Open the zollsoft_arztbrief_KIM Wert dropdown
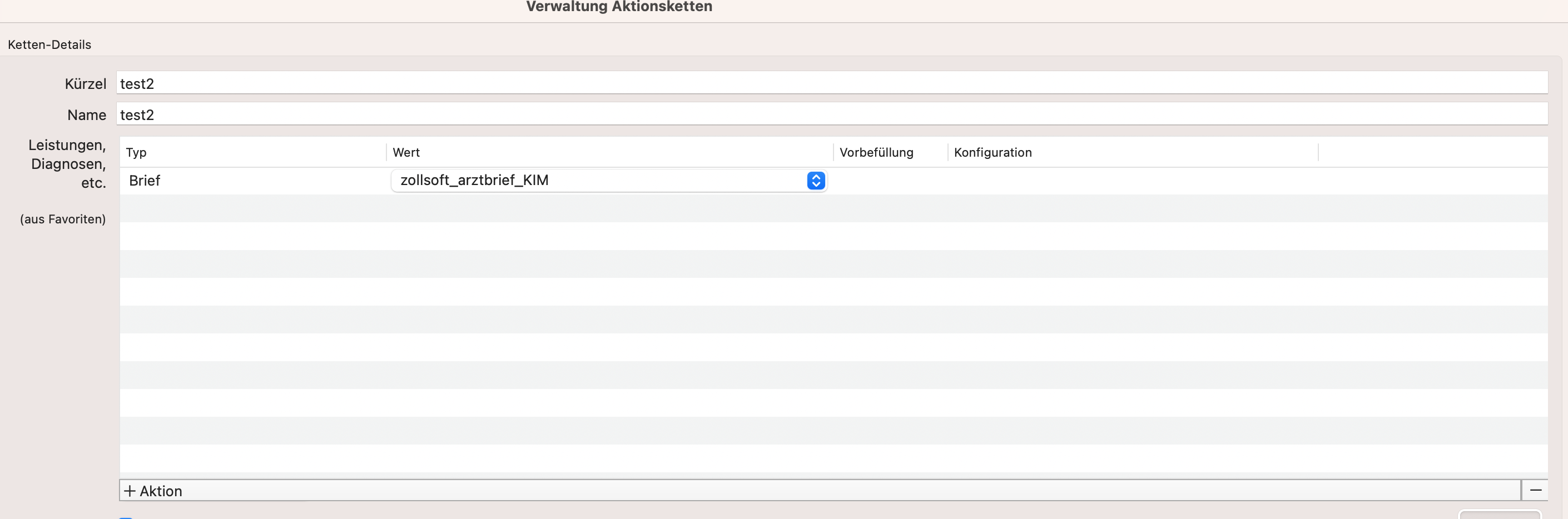 [x=609, y=181]
